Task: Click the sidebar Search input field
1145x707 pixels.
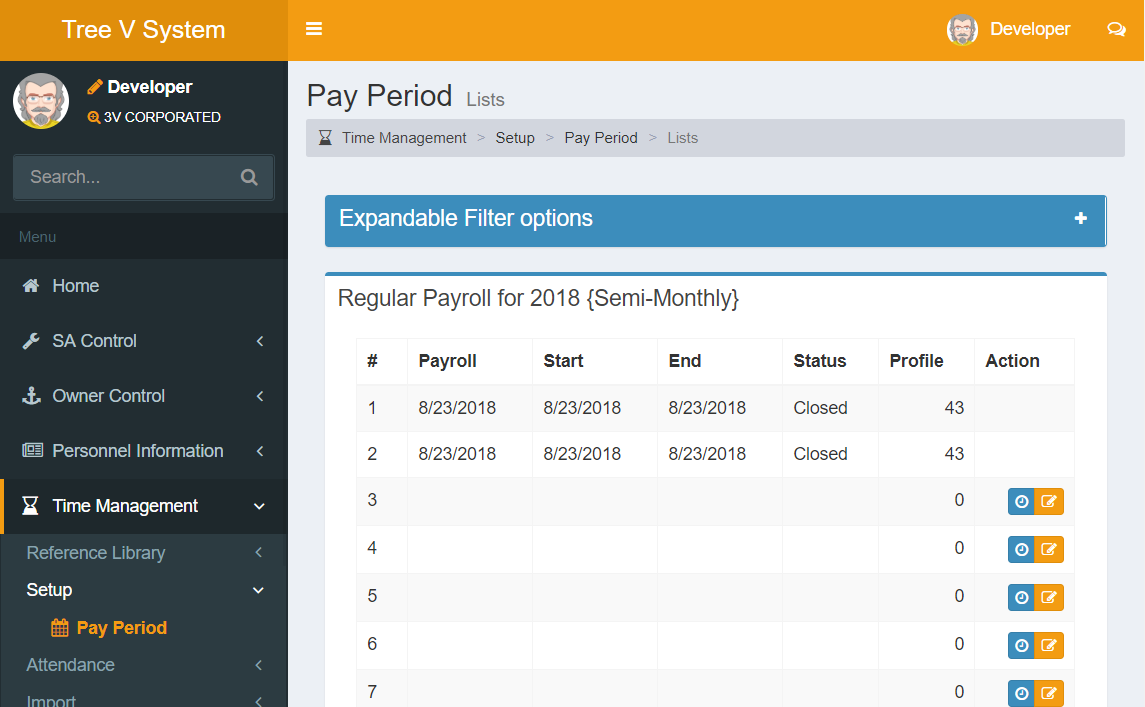Action: click(125, 177)
